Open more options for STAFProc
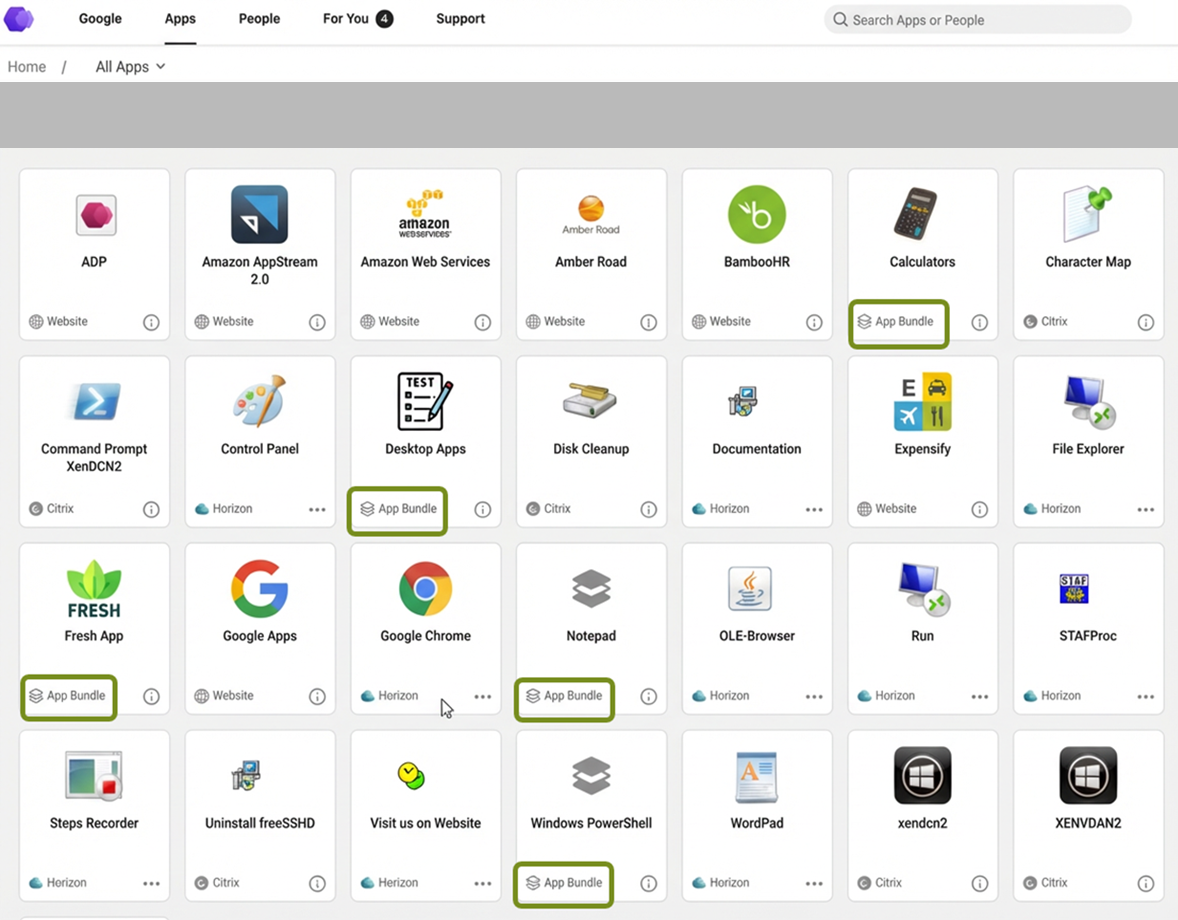Screen dimensions: 1178x920 1146,696
